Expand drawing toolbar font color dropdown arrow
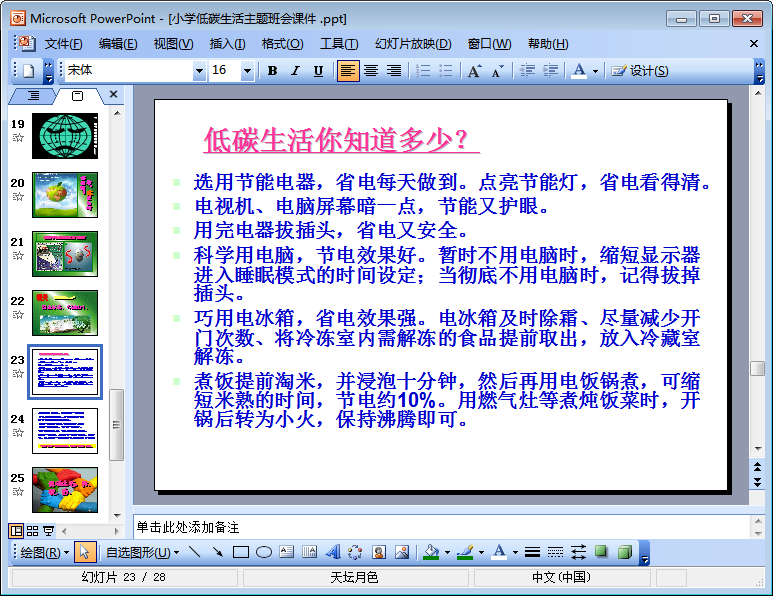The height and width of the screenshot is (596, 773). (515, 552)
